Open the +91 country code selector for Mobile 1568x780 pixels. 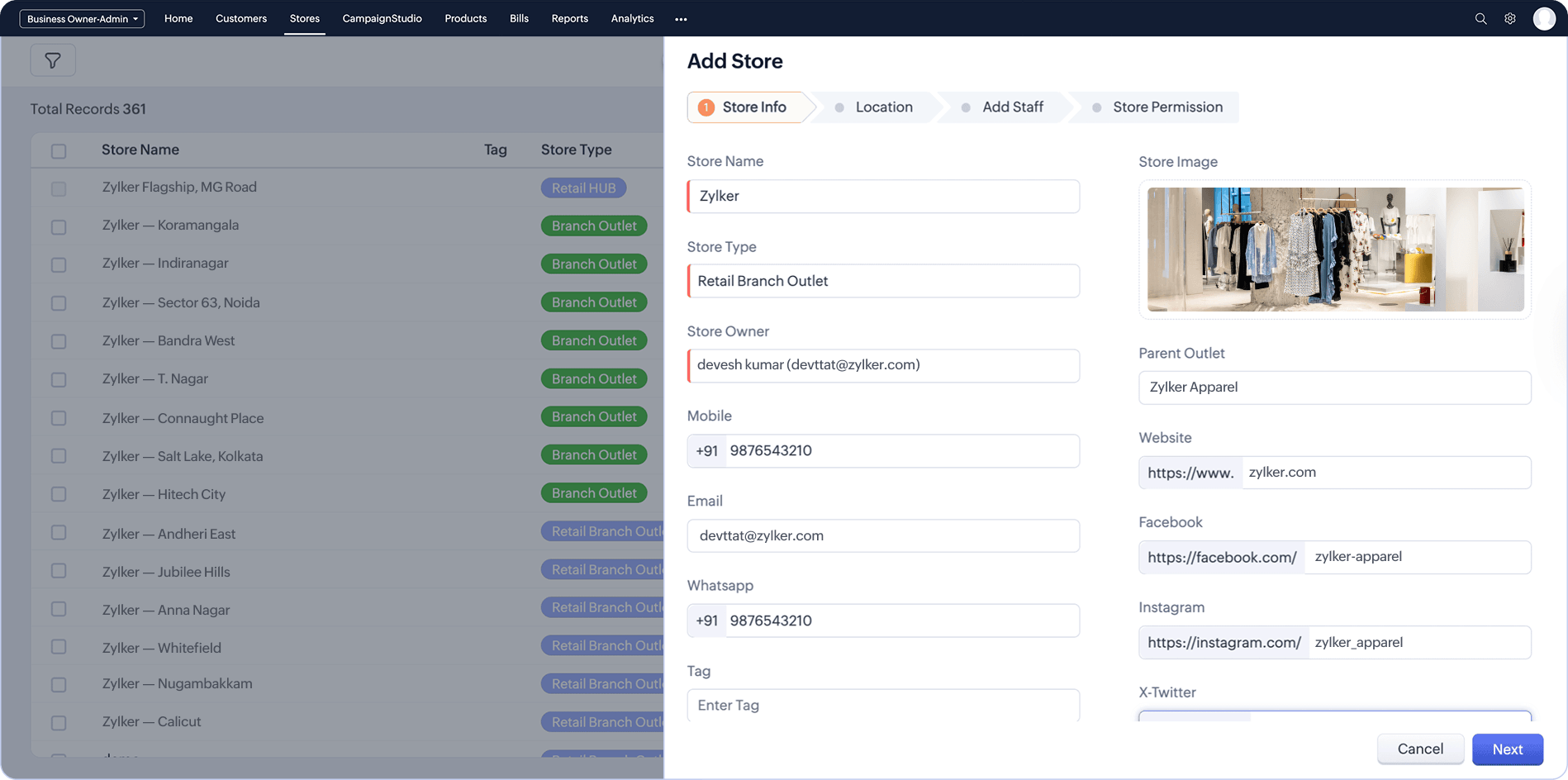point(706,451)
